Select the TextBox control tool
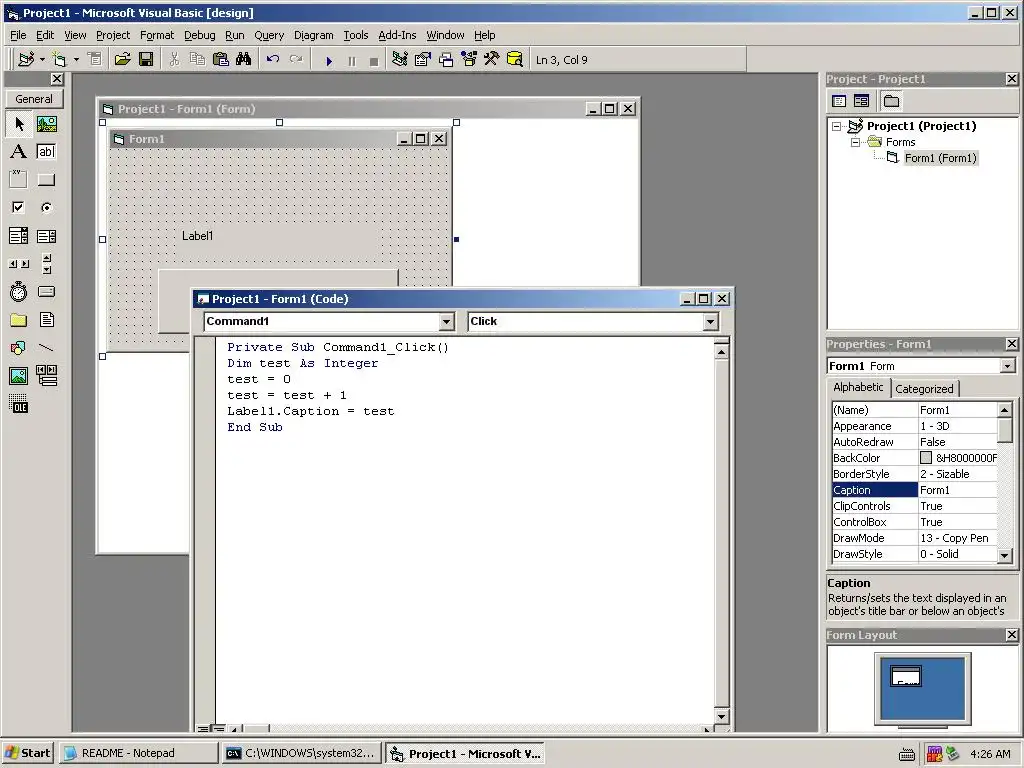Image resolution: width=1024 pixels, height=768 pixels. [x=46, y=152]
